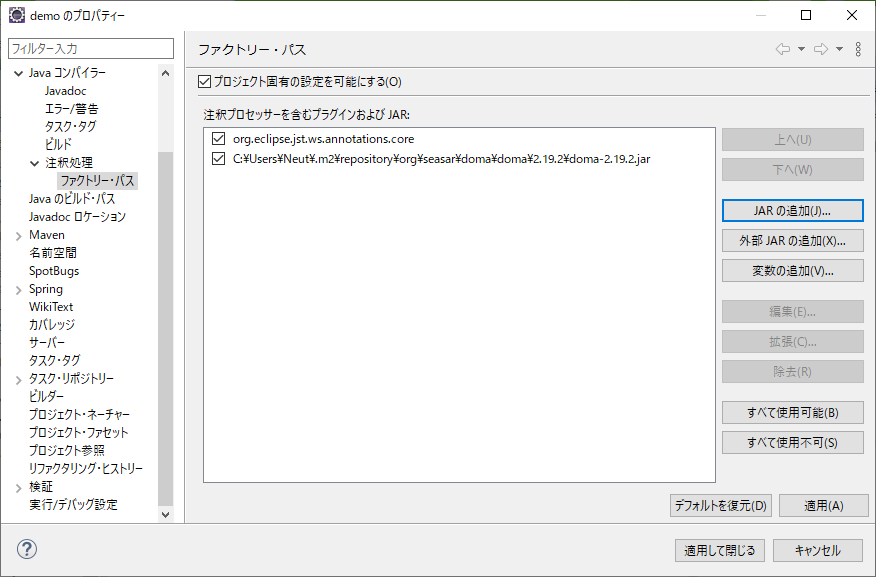Click 適用して閉じる to apply and close

click(x=719, y=550)
